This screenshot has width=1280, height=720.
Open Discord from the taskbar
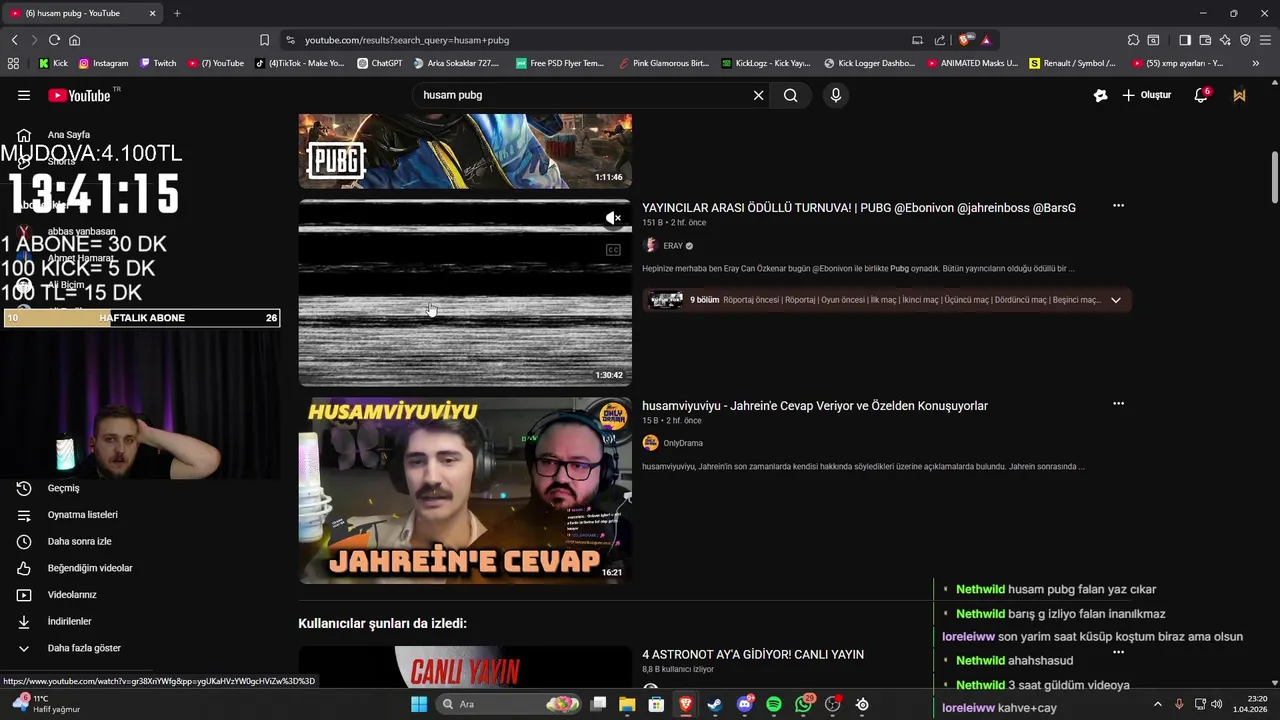[744, 704]
